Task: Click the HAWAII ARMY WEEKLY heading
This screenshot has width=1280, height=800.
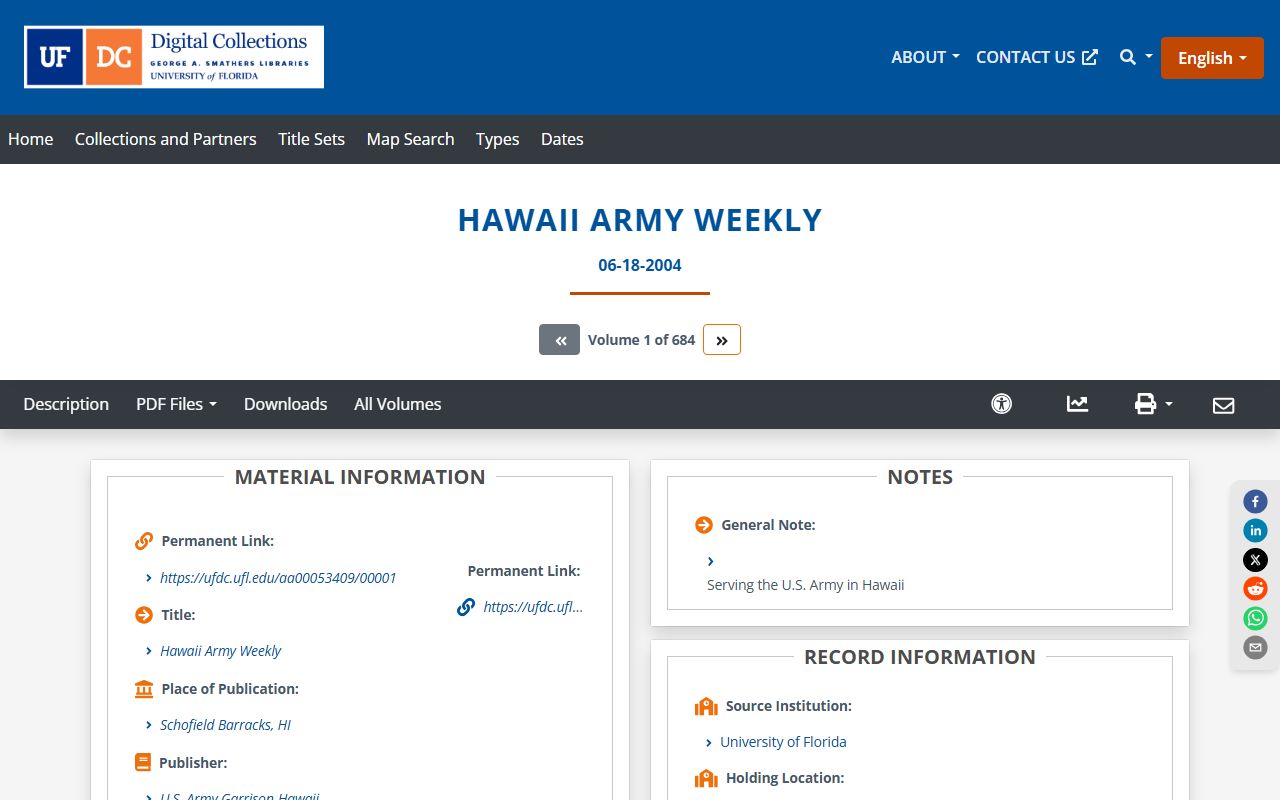Action: tap(640, 220)
